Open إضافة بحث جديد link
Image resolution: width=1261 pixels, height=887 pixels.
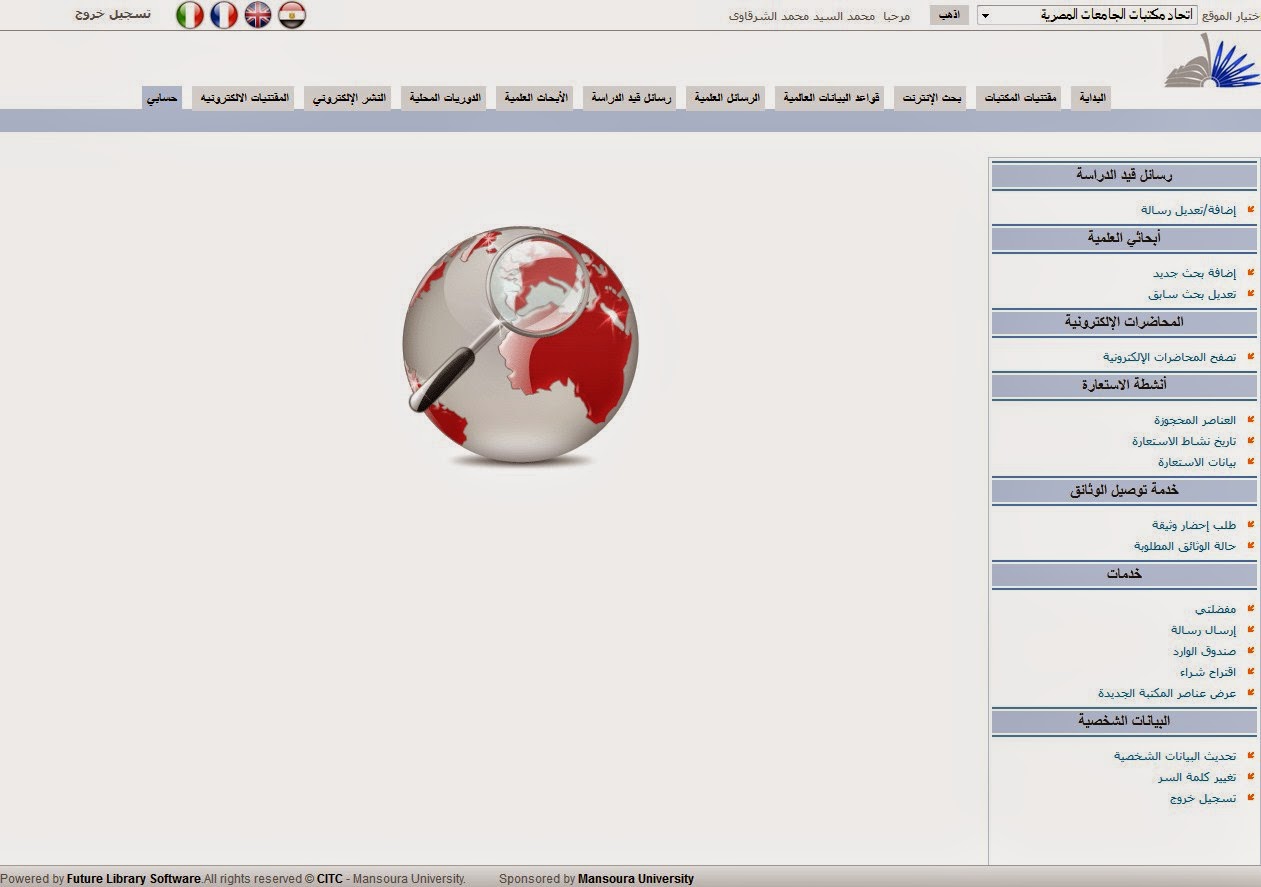tap(1194, 273)
